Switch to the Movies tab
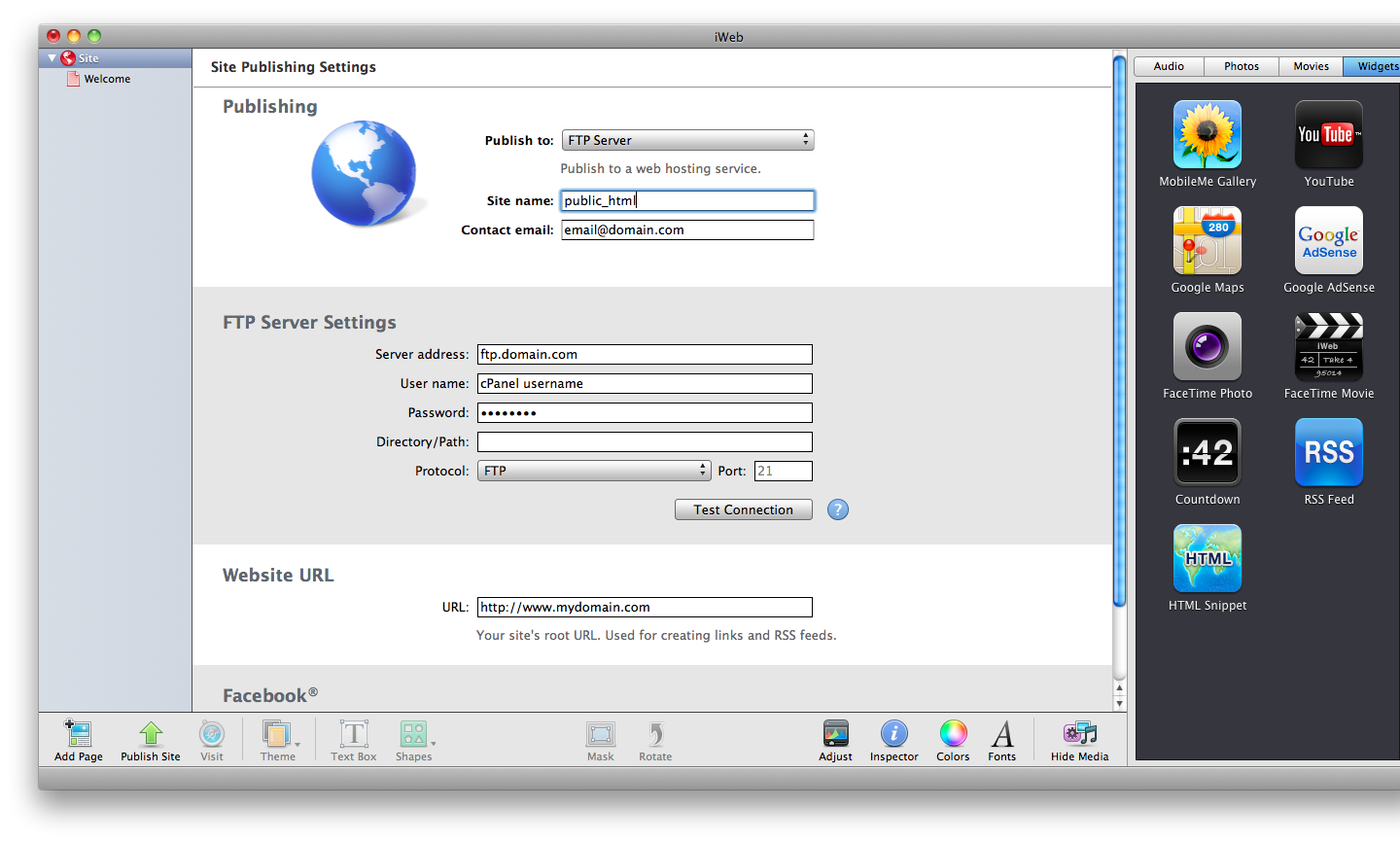This screenshot has height=843, width=1400. click(1311, 66)
